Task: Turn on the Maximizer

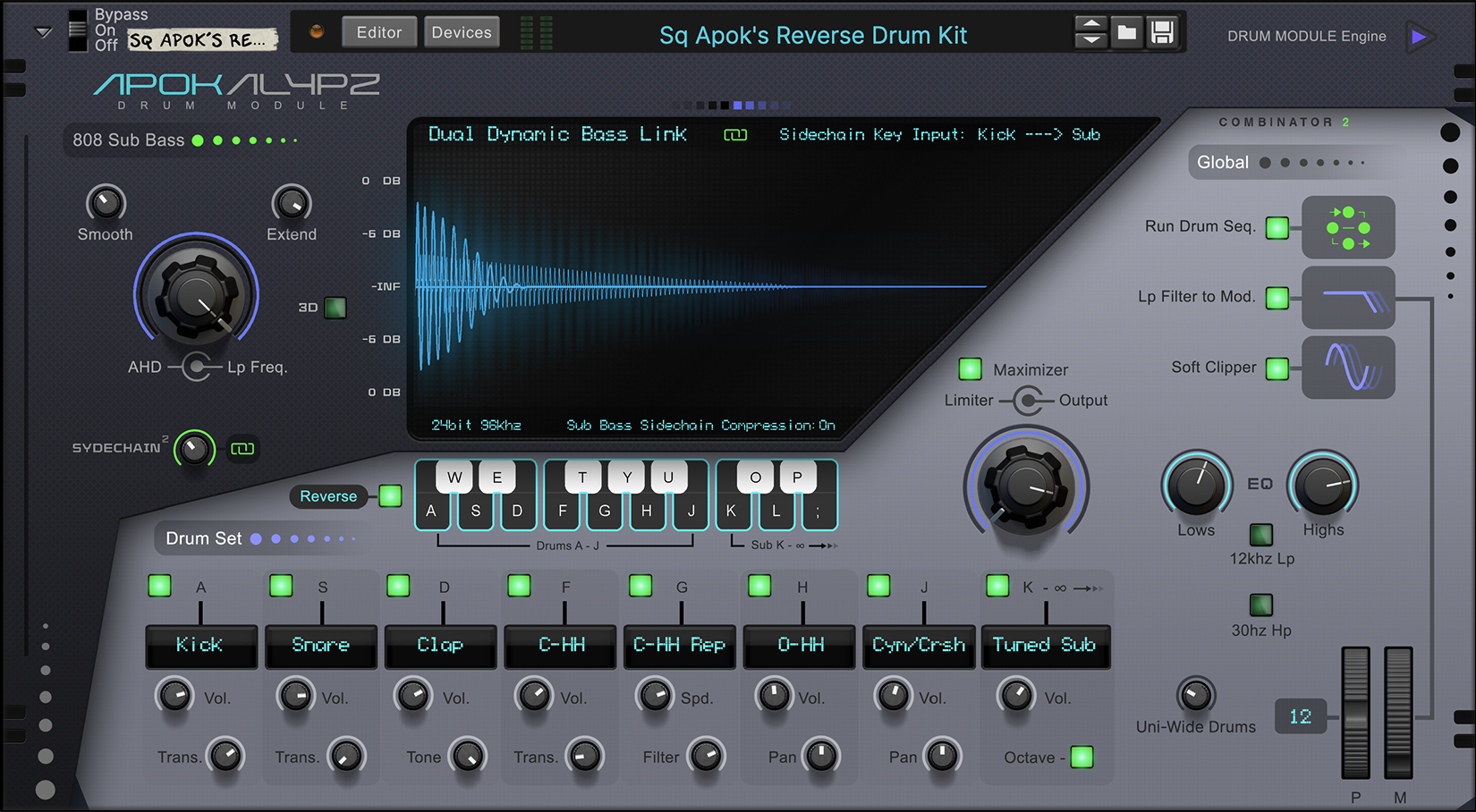Action: point(971,368)
